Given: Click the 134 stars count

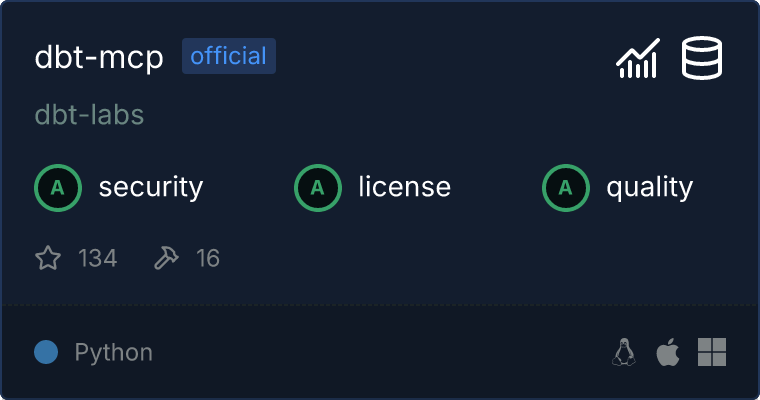Looking at the screenshot, I should click(98, 259).
